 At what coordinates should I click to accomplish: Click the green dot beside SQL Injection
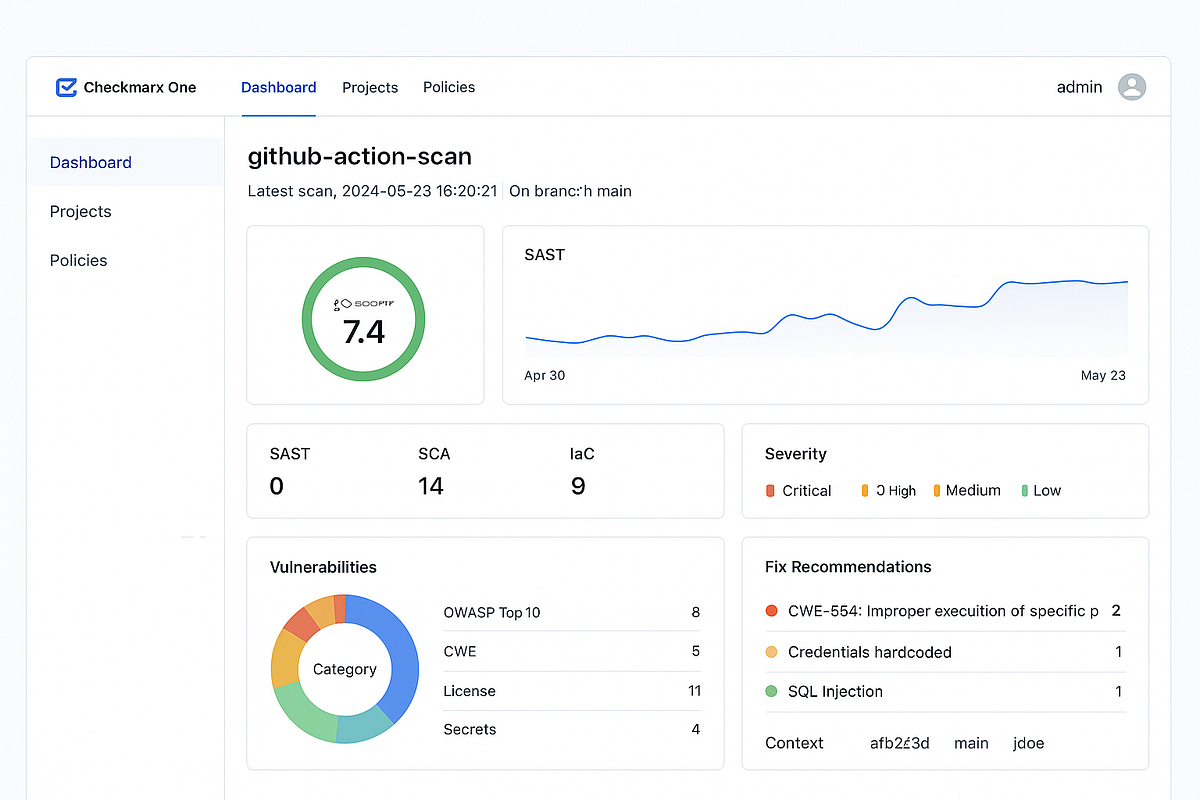771,691
